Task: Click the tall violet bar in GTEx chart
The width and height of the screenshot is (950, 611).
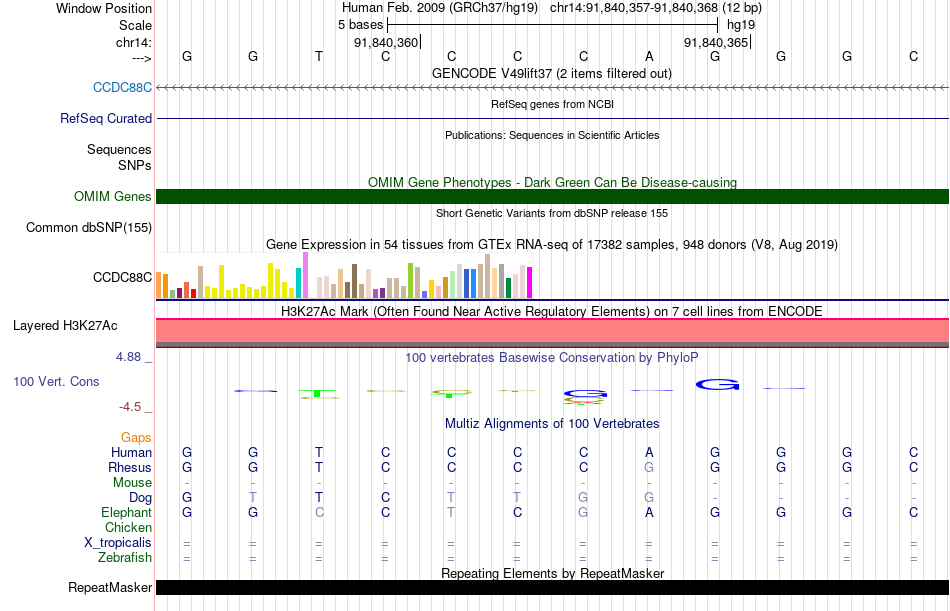Action: tap(305, 275)
